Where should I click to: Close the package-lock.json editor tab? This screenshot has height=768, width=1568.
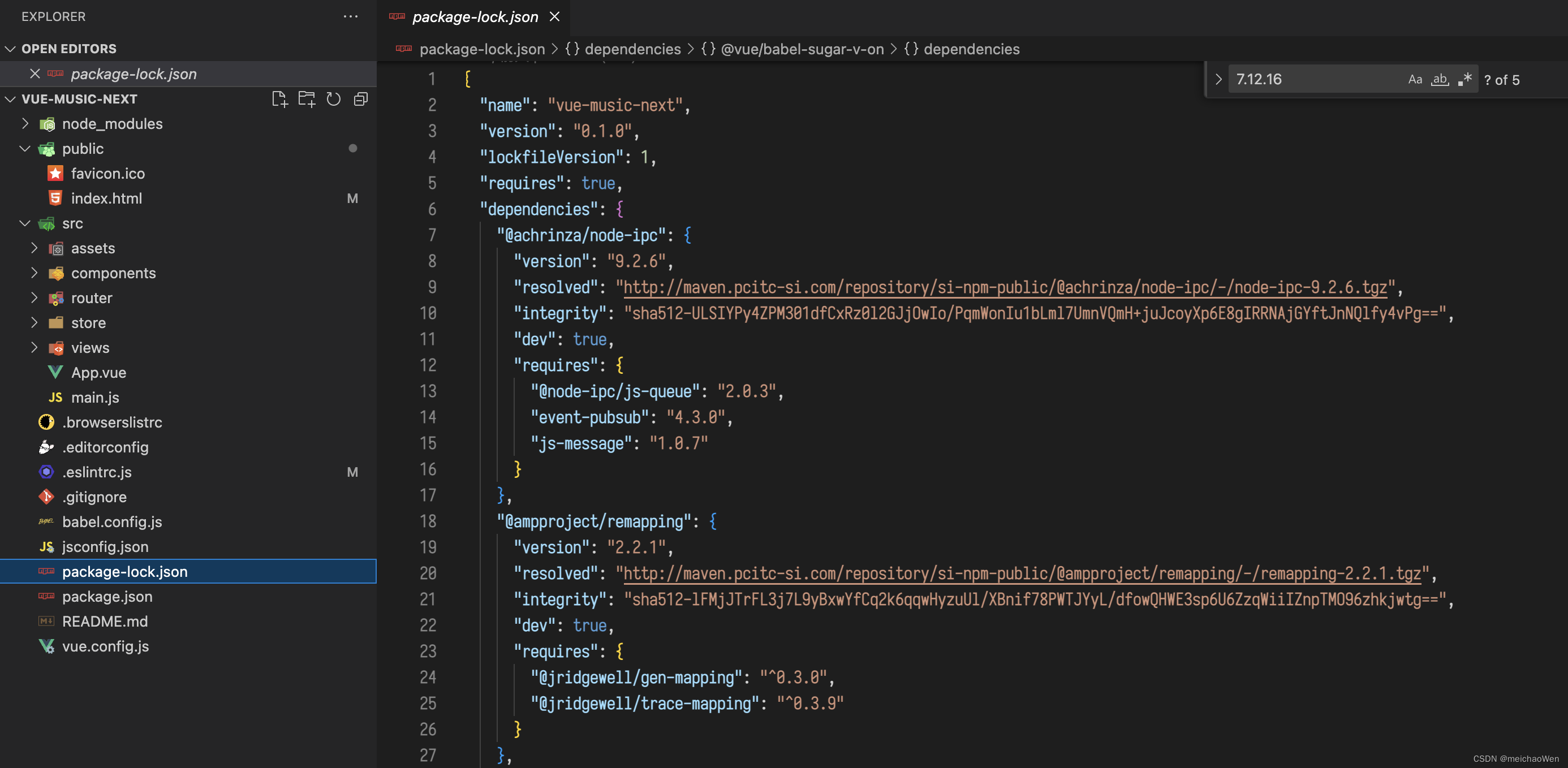(x=554, y=16)
